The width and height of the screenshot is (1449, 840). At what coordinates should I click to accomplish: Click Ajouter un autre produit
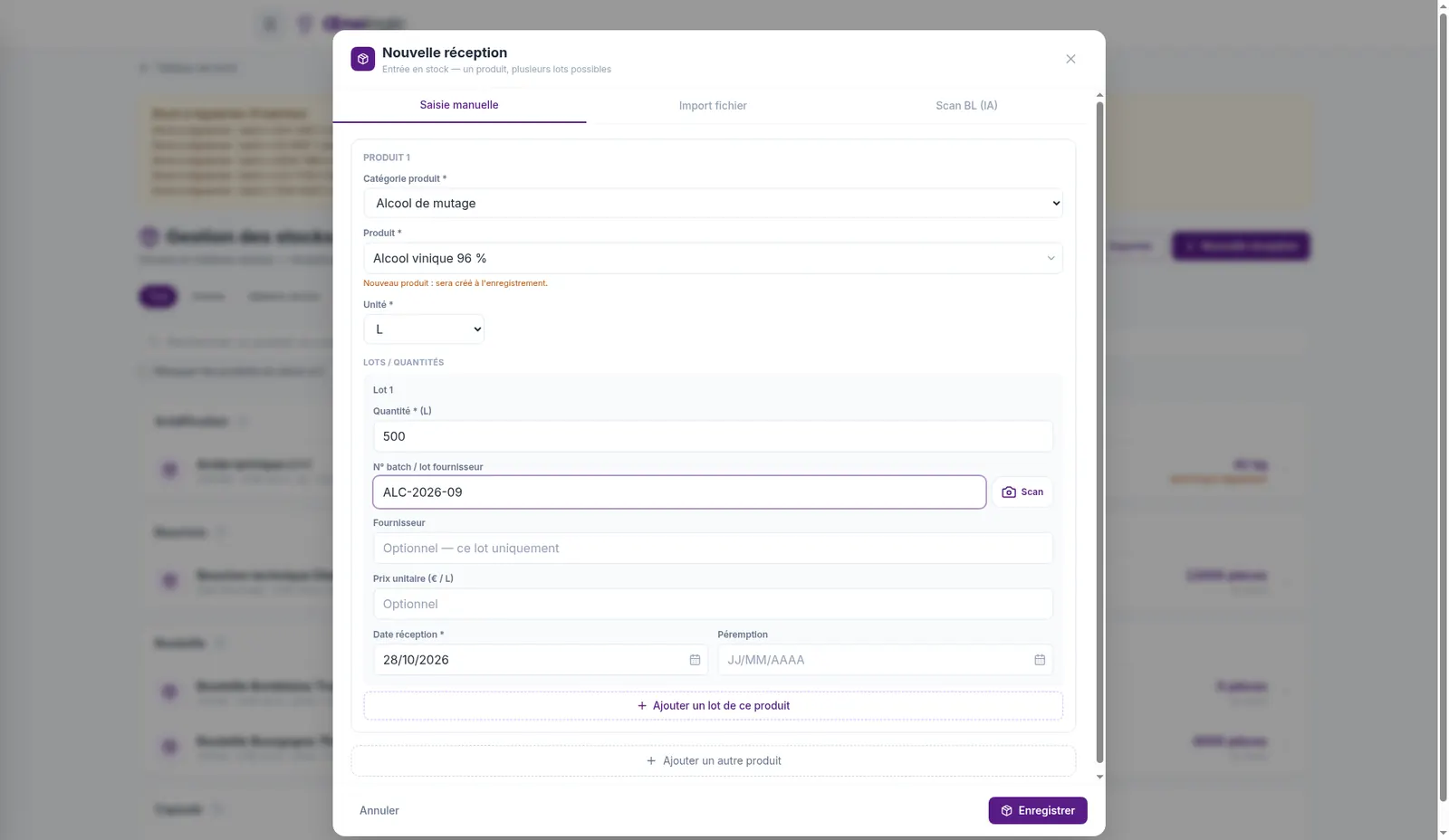[x=713, y=761]
